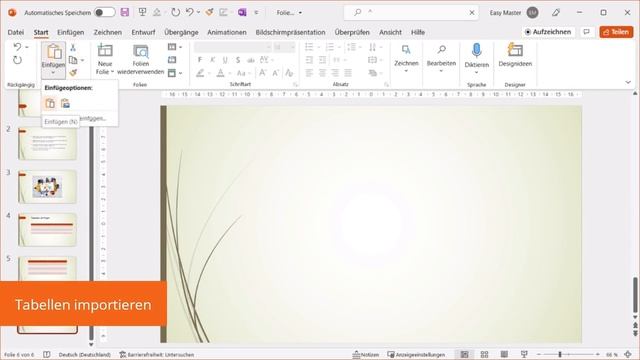Switch to the Einfügen ribbon tab
Screen dimensions: 640x360
pos(71,32)
